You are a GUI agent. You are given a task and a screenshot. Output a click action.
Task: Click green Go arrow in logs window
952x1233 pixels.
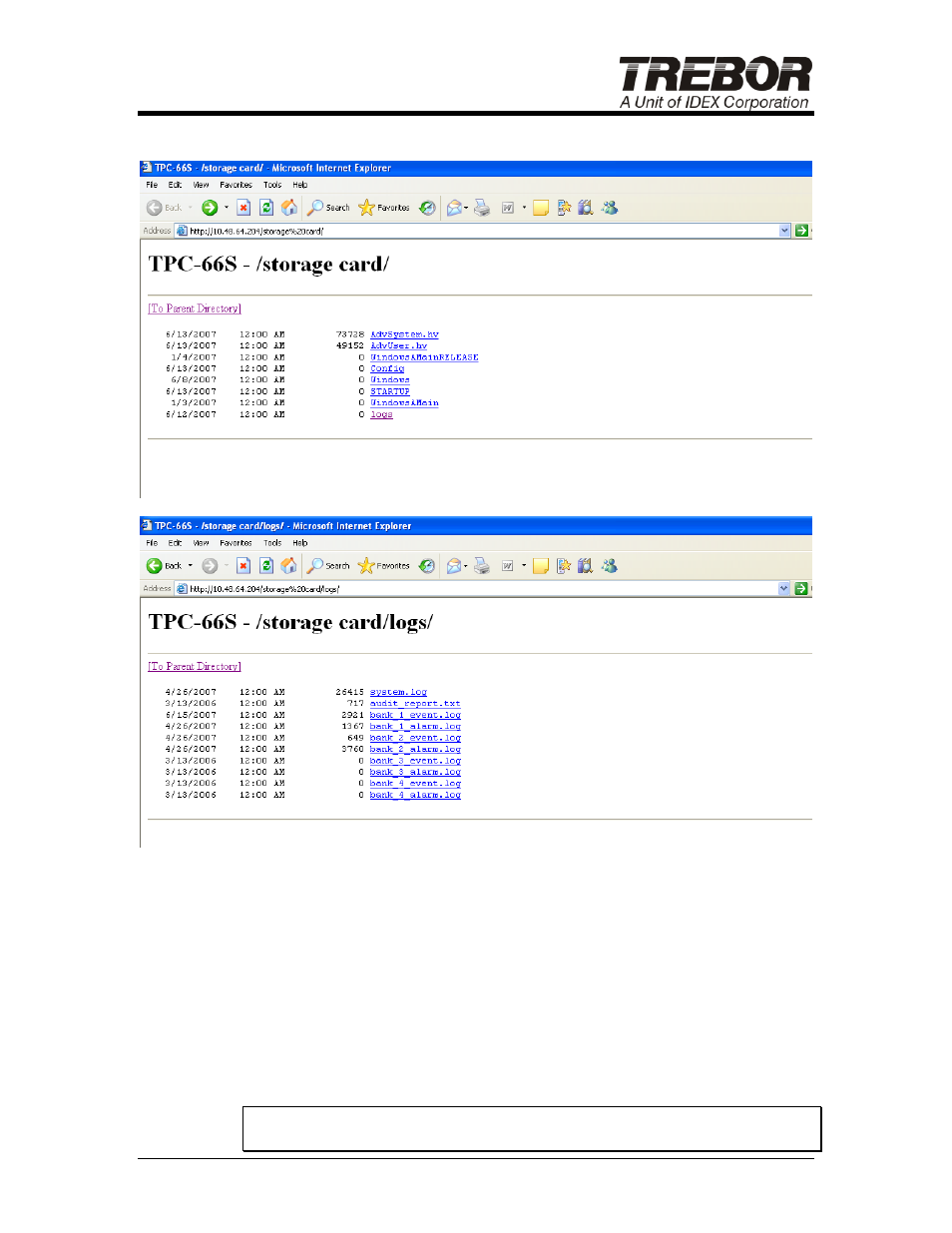pyautogui.click(x=801, y=589)
